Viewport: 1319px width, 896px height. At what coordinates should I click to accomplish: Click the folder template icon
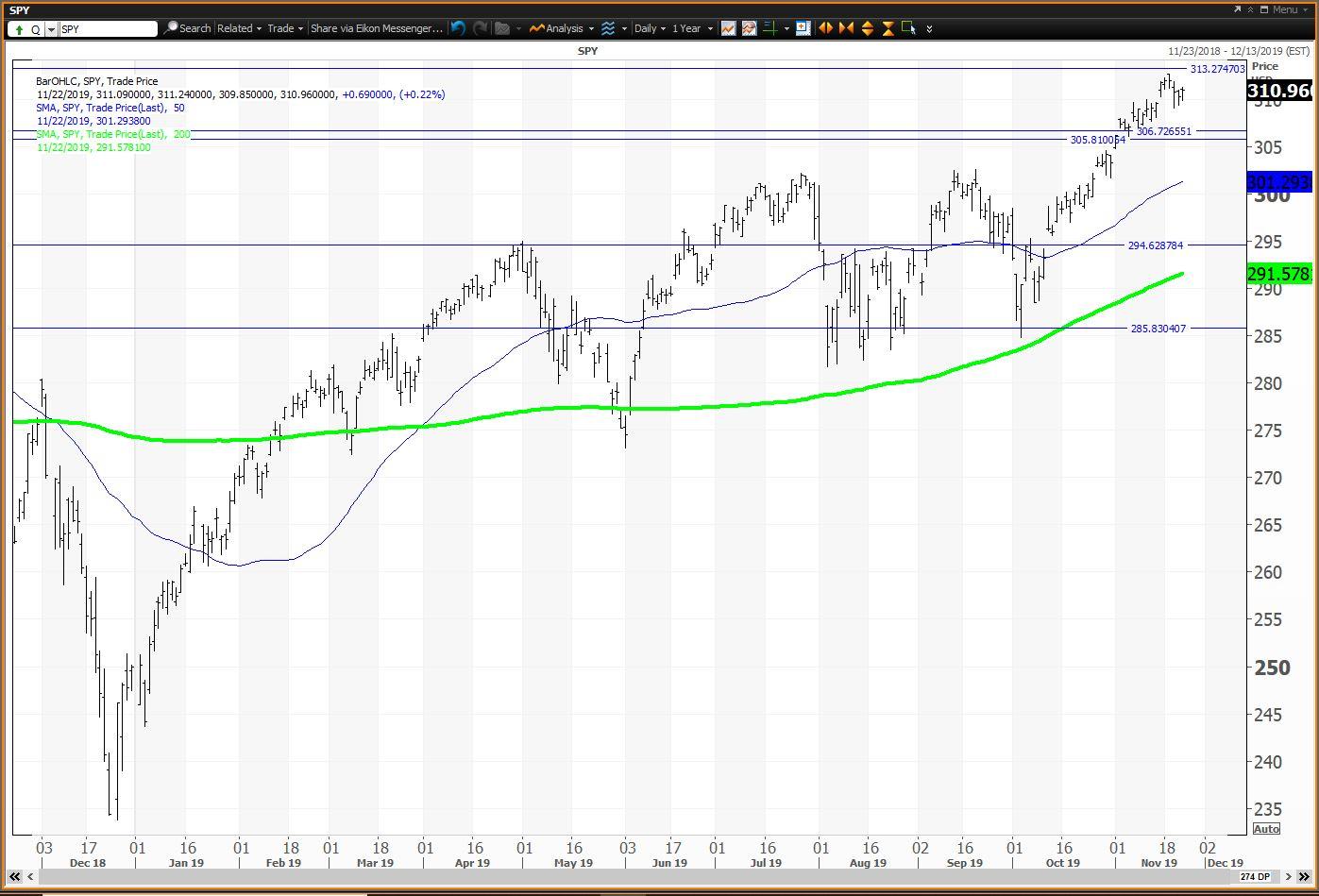(x=502, y=28)
